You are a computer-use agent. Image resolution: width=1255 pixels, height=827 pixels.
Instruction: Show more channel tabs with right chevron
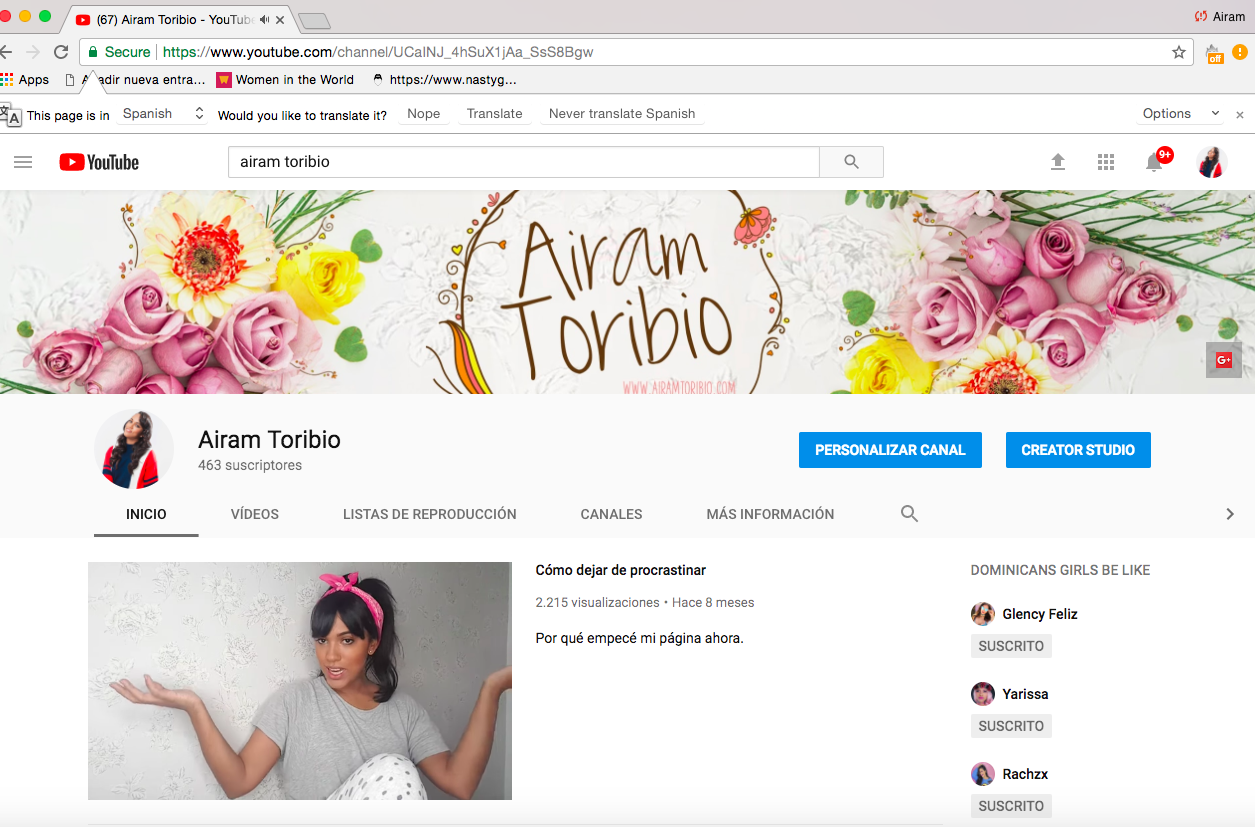pyautogui.click(x=1230, y=514)
